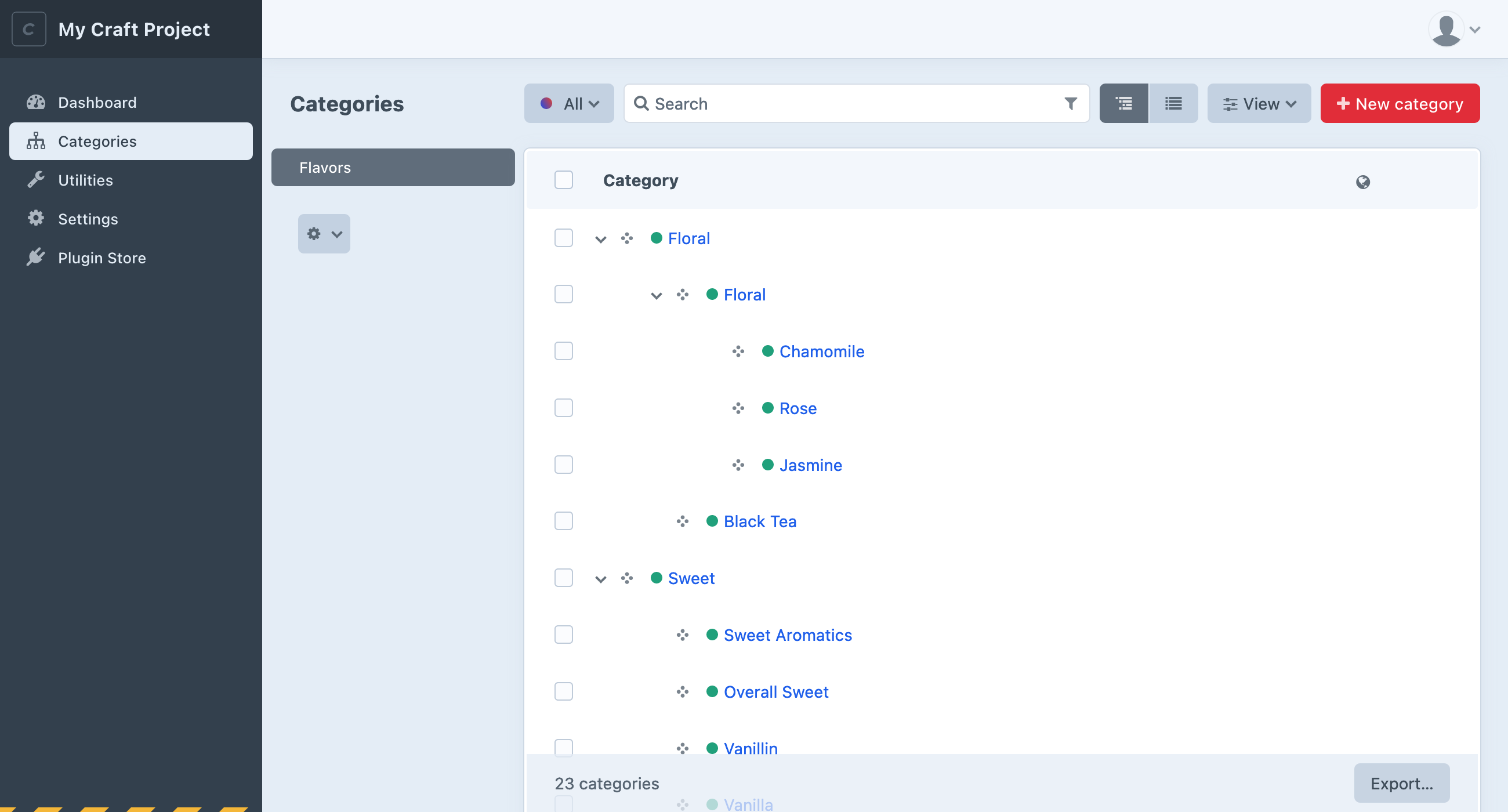Enable checkbox next to Chamomile
Image resolution: width=1508 pixels, height=812 pixels.
click(x=563, y=351)
